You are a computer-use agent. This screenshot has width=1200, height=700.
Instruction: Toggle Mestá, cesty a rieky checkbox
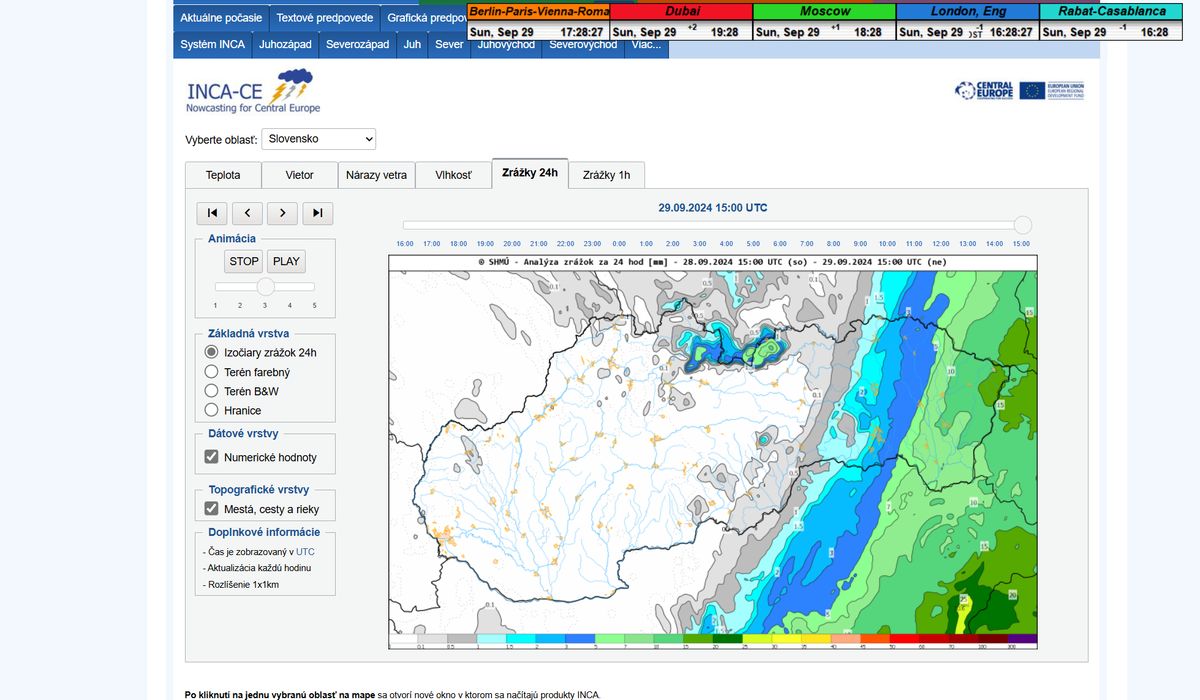[x=211, y=509]
